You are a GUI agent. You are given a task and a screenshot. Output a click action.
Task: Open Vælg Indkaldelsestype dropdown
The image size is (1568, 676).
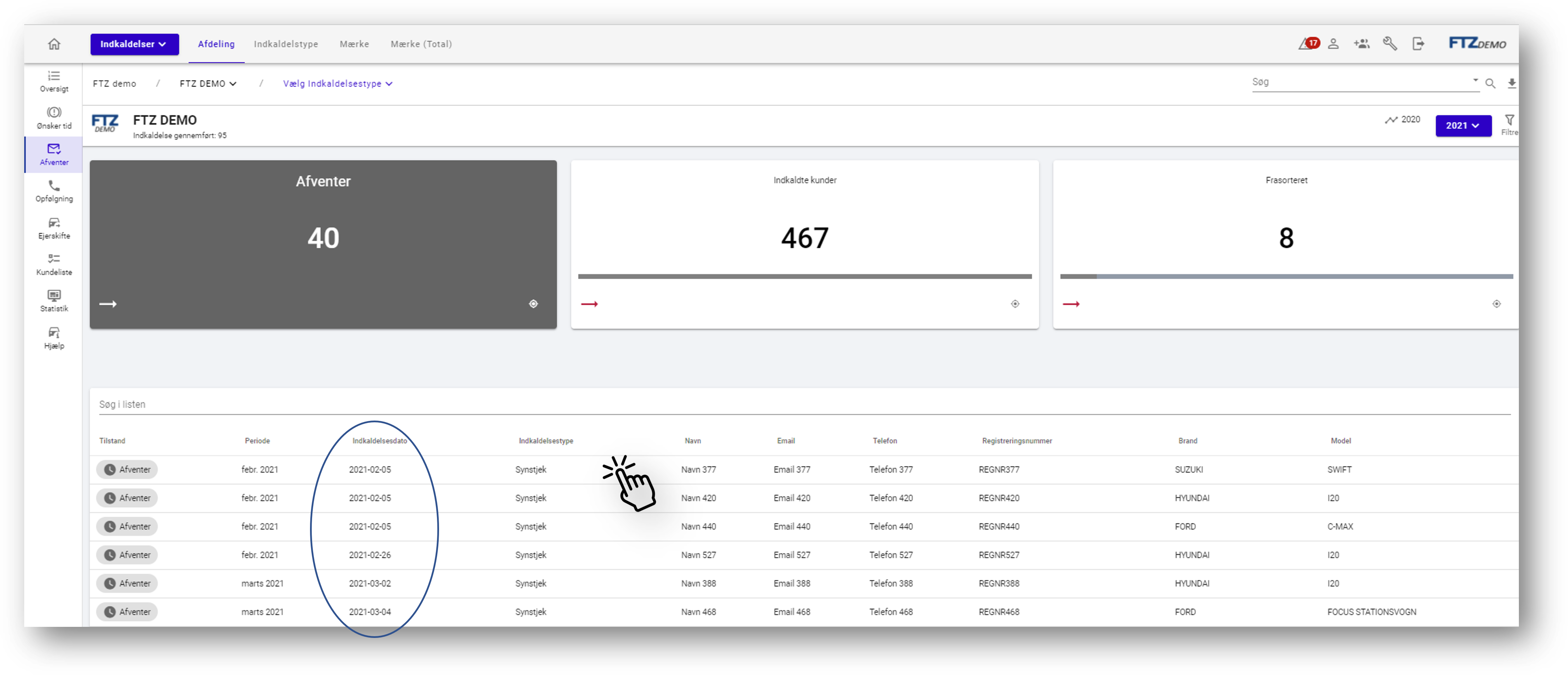pos(337,83)
